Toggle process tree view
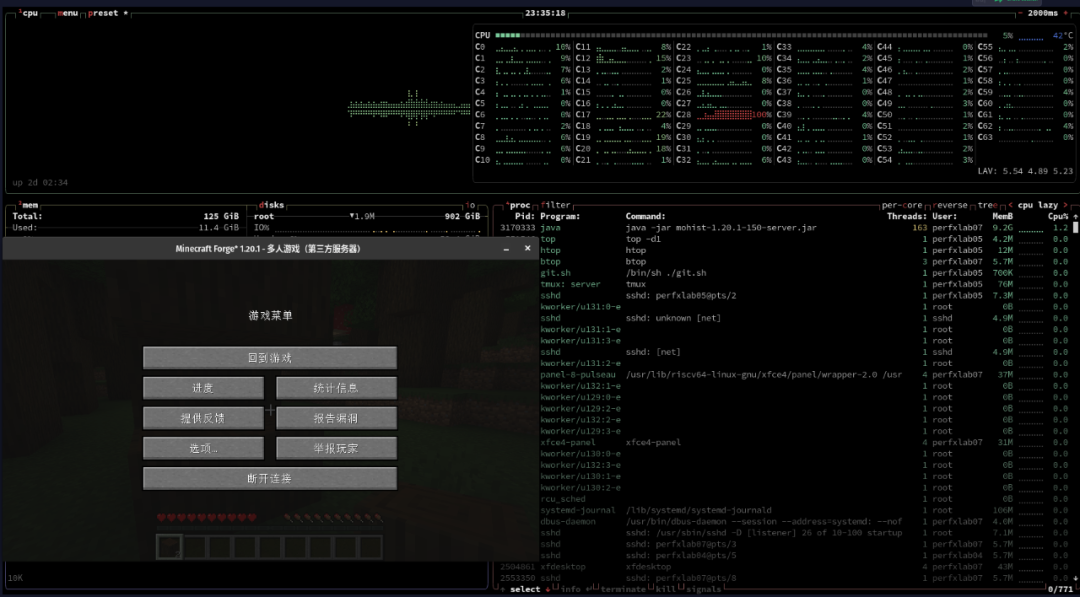The image size is (1080, 597). [x=986, y=205]
